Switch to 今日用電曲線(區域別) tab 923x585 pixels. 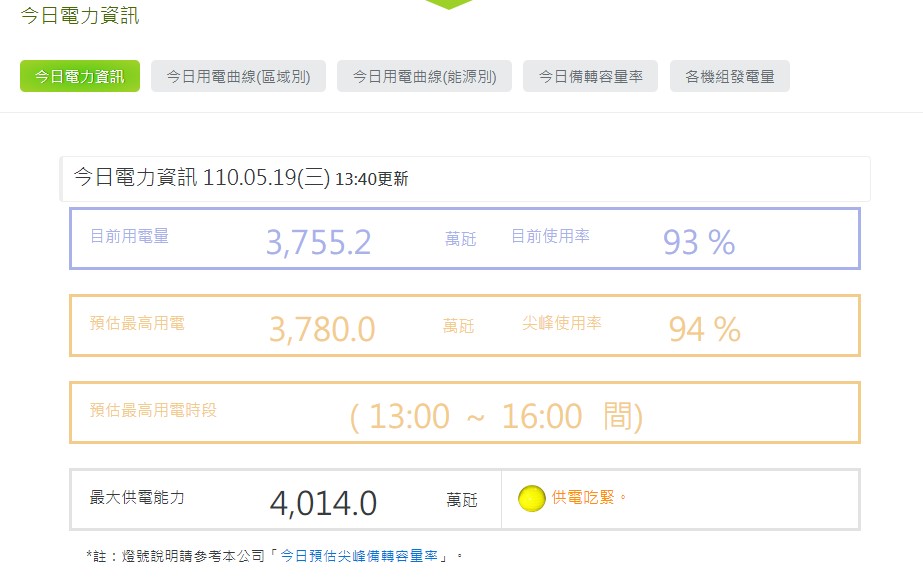coord(238,76)
